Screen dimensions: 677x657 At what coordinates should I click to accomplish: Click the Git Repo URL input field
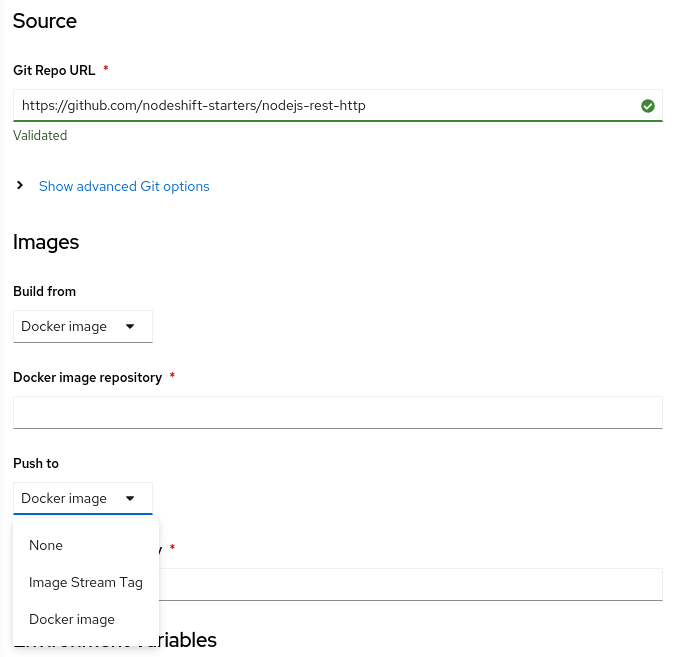338,106
